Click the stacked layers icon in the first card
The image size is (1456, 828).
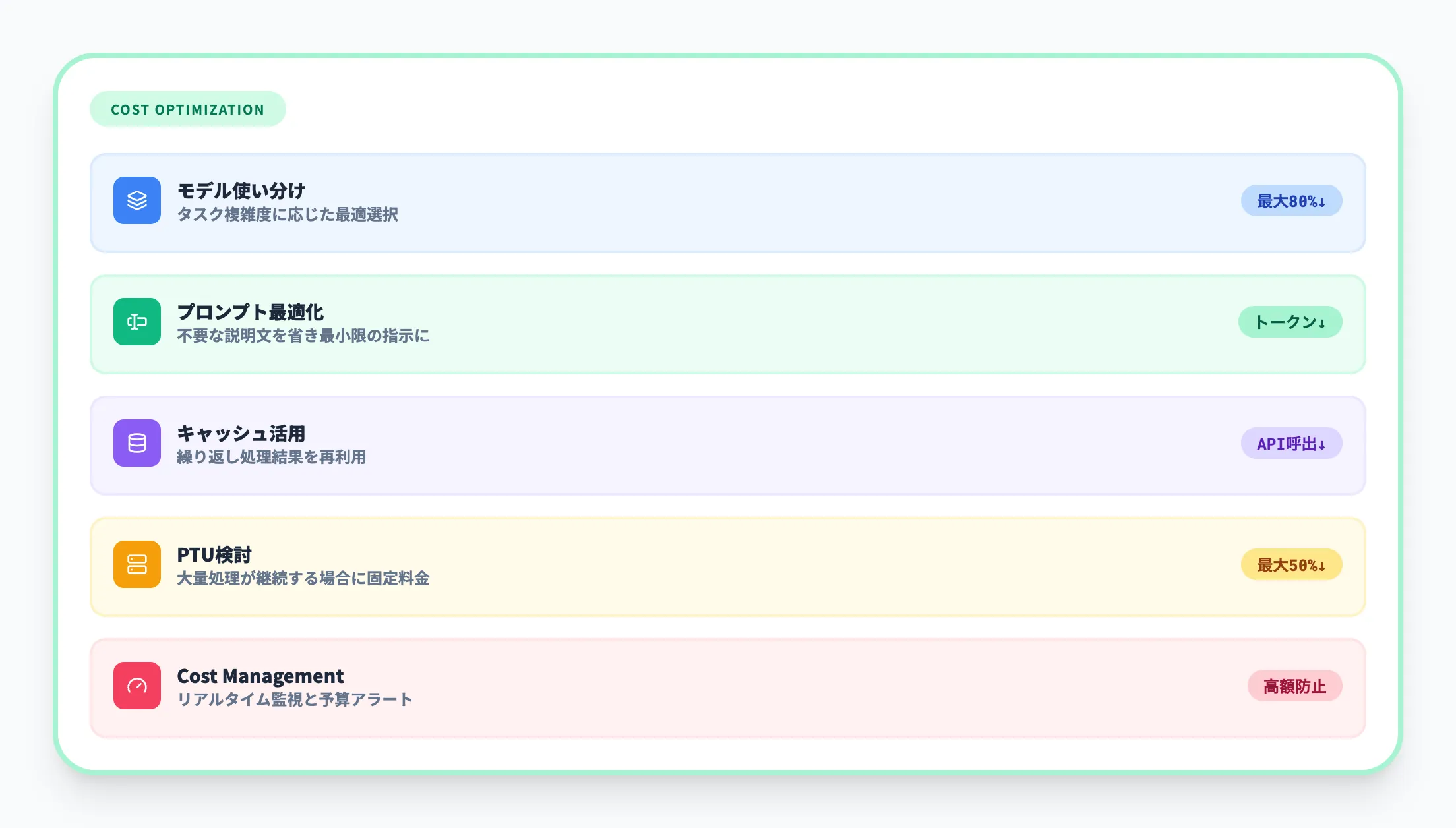pyautogui.click(x=136, y=200)
